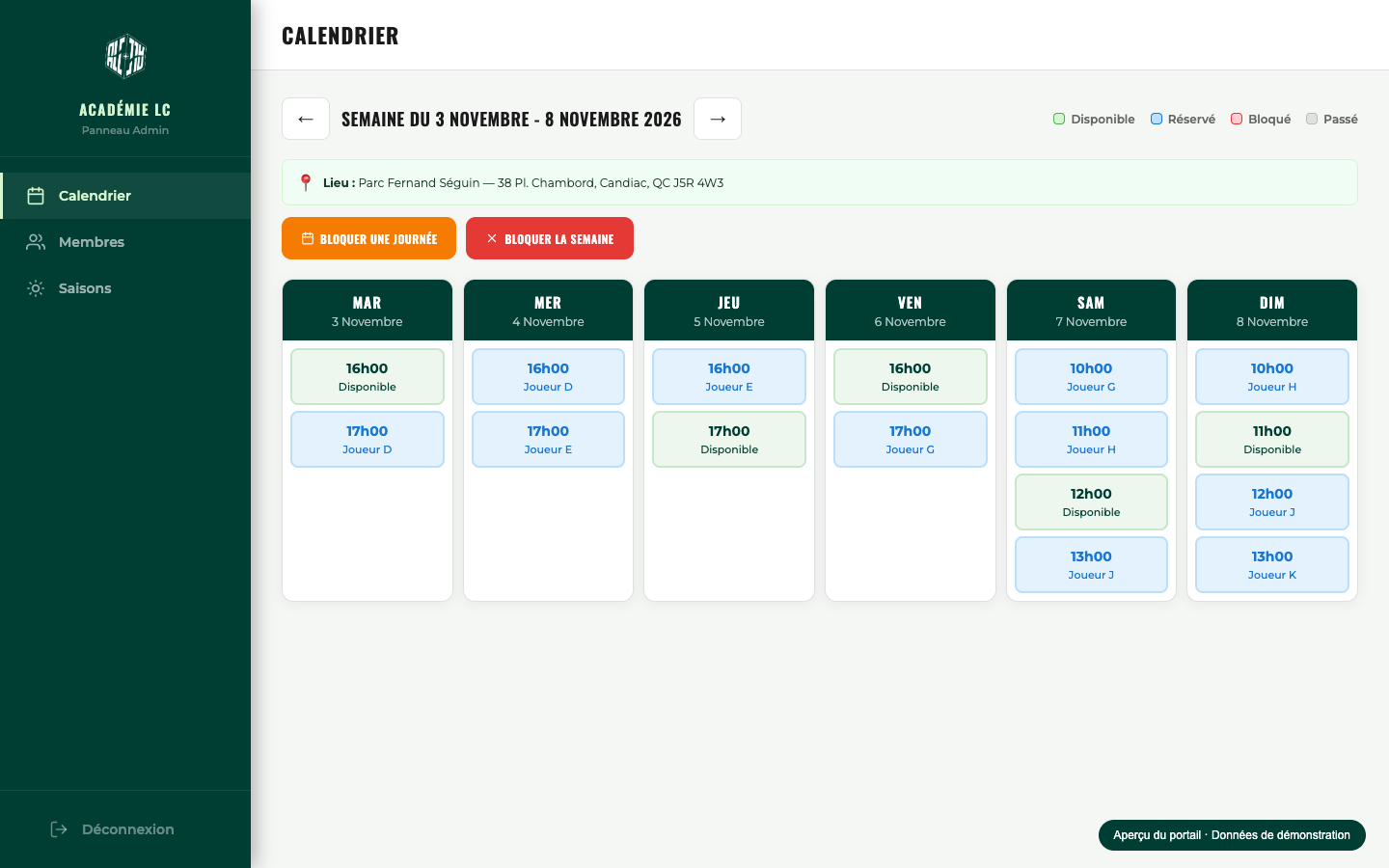This screenshot has height=868, width=1389.
Task: Click the Déconnexion logout icon
Action: 59,829
